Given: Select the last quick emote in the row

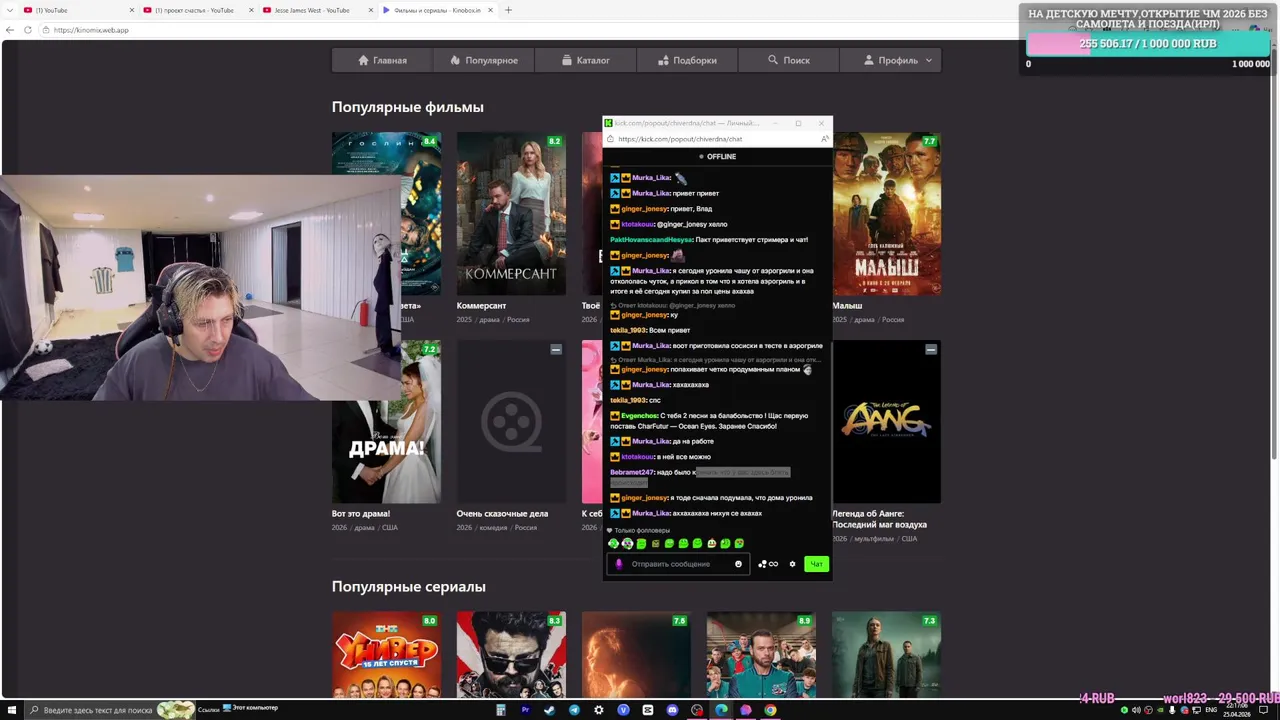Looking at the screenshot, I should [x=739, y=544].
